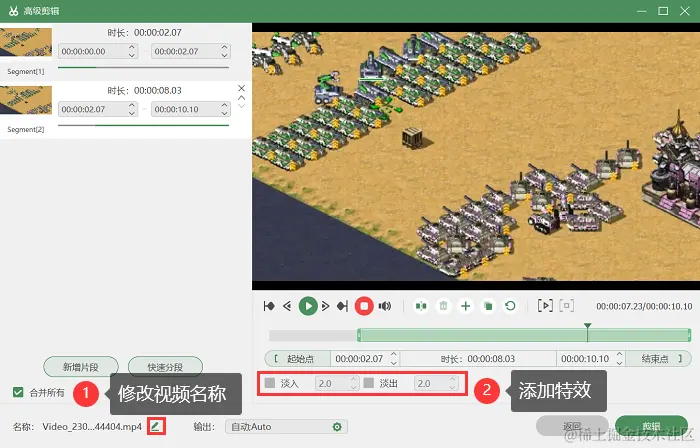Screen dimensions: 700x448
Task: Click the green 剪辑 button
Action: coord(651,426)
